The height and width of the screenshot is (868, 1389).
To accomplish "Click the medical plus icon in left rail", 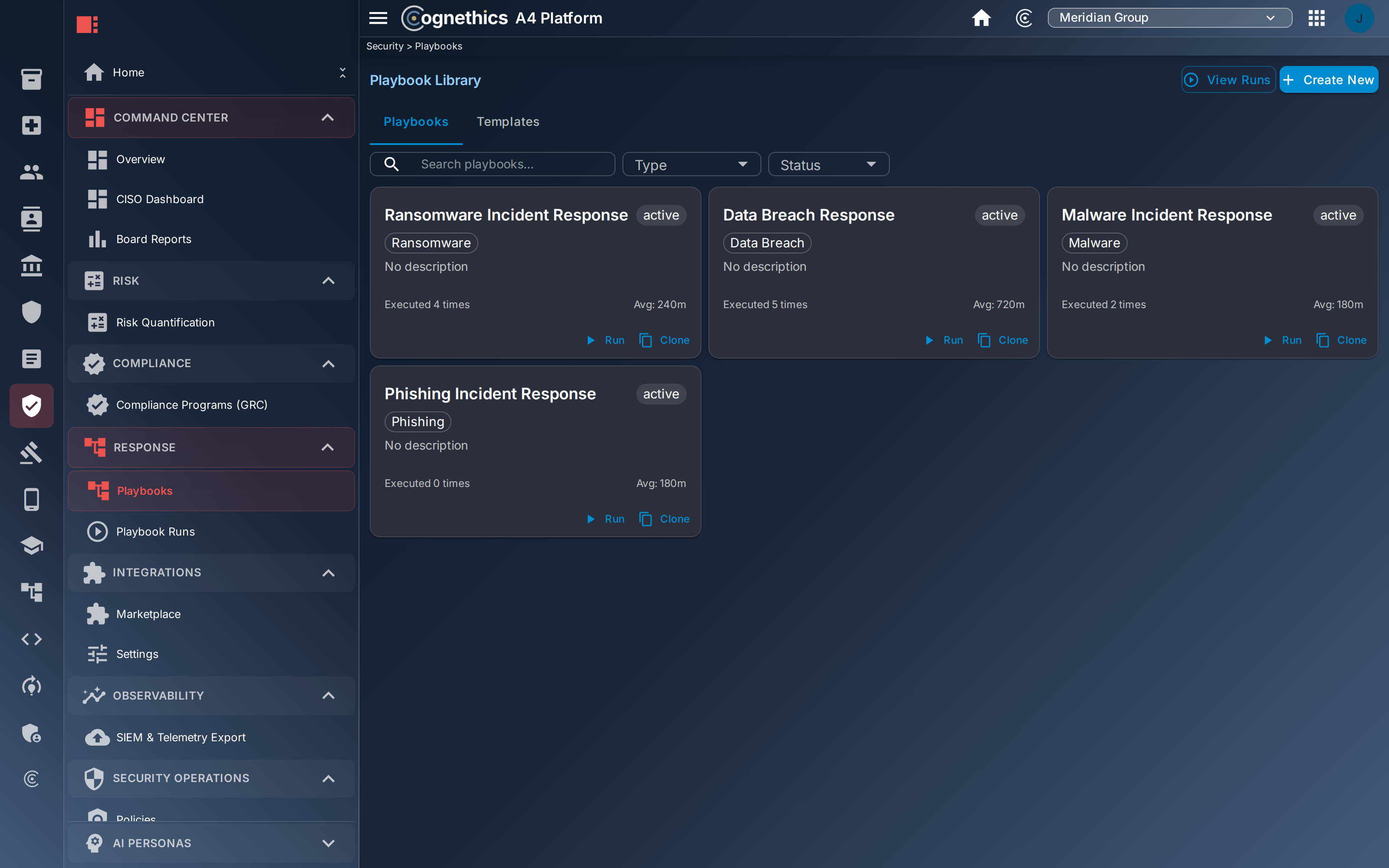I will 32,125.
